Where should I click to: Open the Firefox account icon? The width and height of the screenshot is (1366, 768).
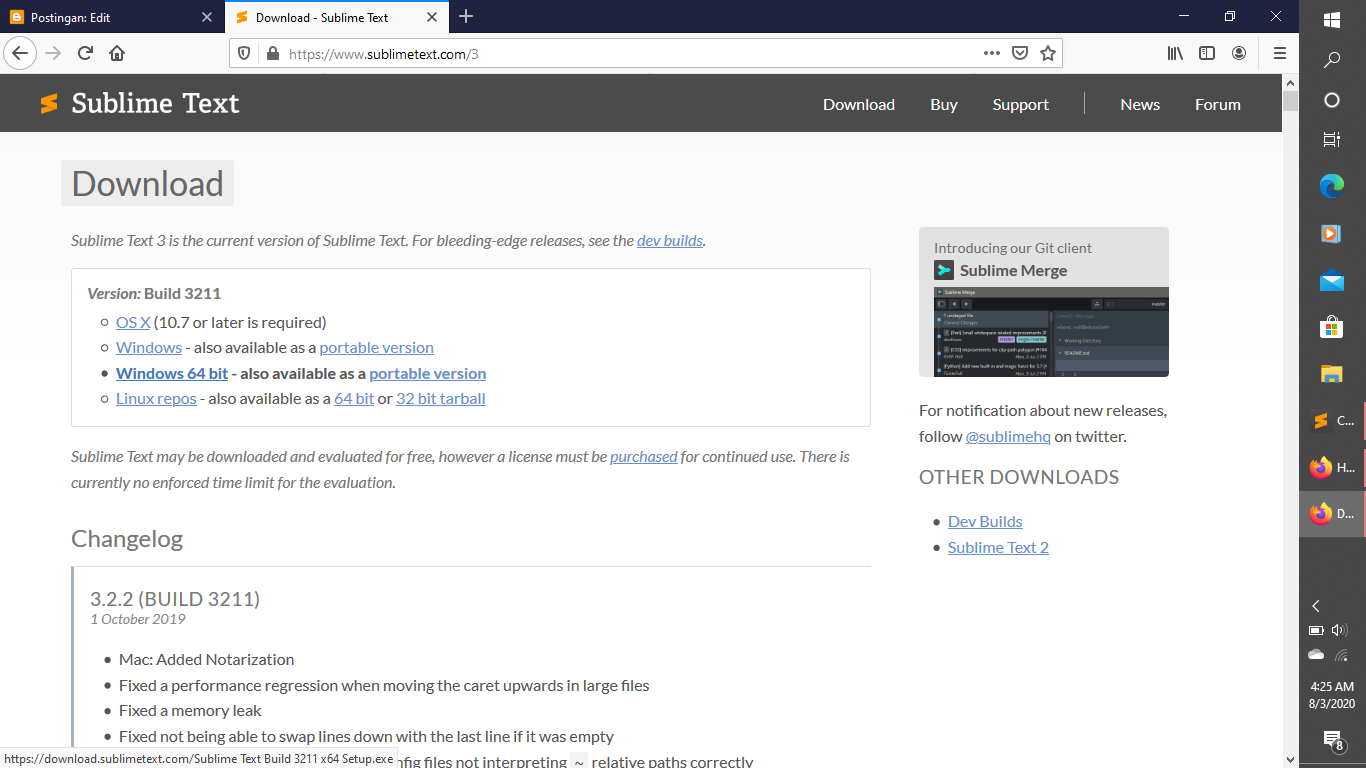point(1239,53)
